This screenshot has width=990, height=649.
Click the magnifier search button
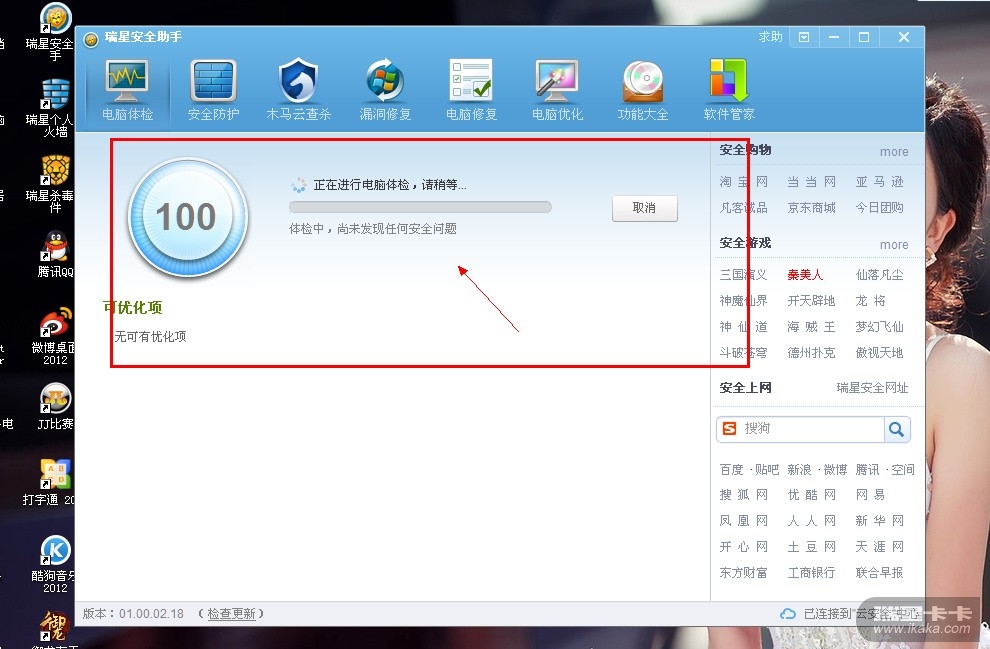[897, 429]
